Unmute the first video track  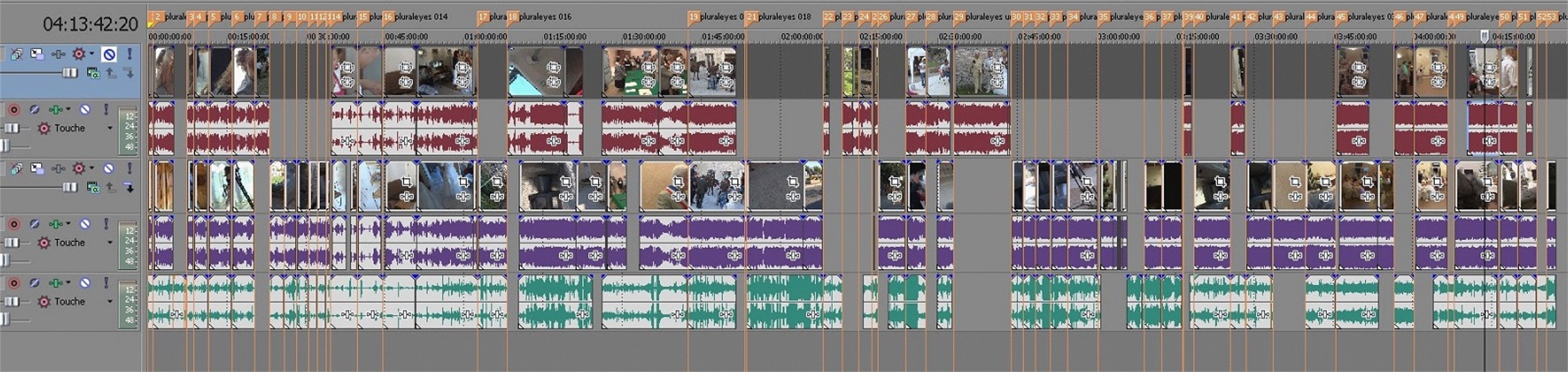pos(109,55)
